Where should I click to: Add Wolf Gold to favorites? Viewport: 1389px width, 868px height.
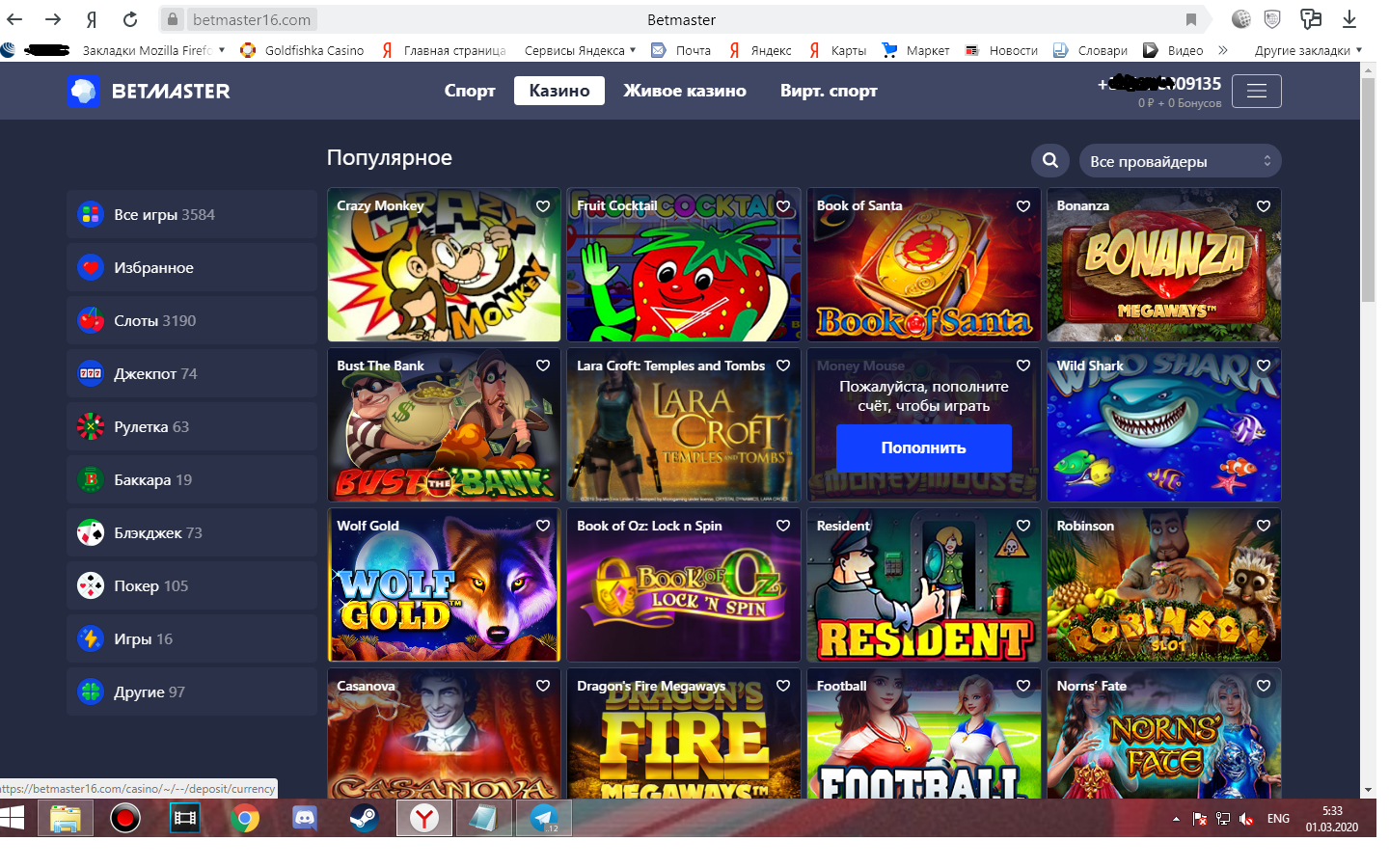click(x=543, y=526)
